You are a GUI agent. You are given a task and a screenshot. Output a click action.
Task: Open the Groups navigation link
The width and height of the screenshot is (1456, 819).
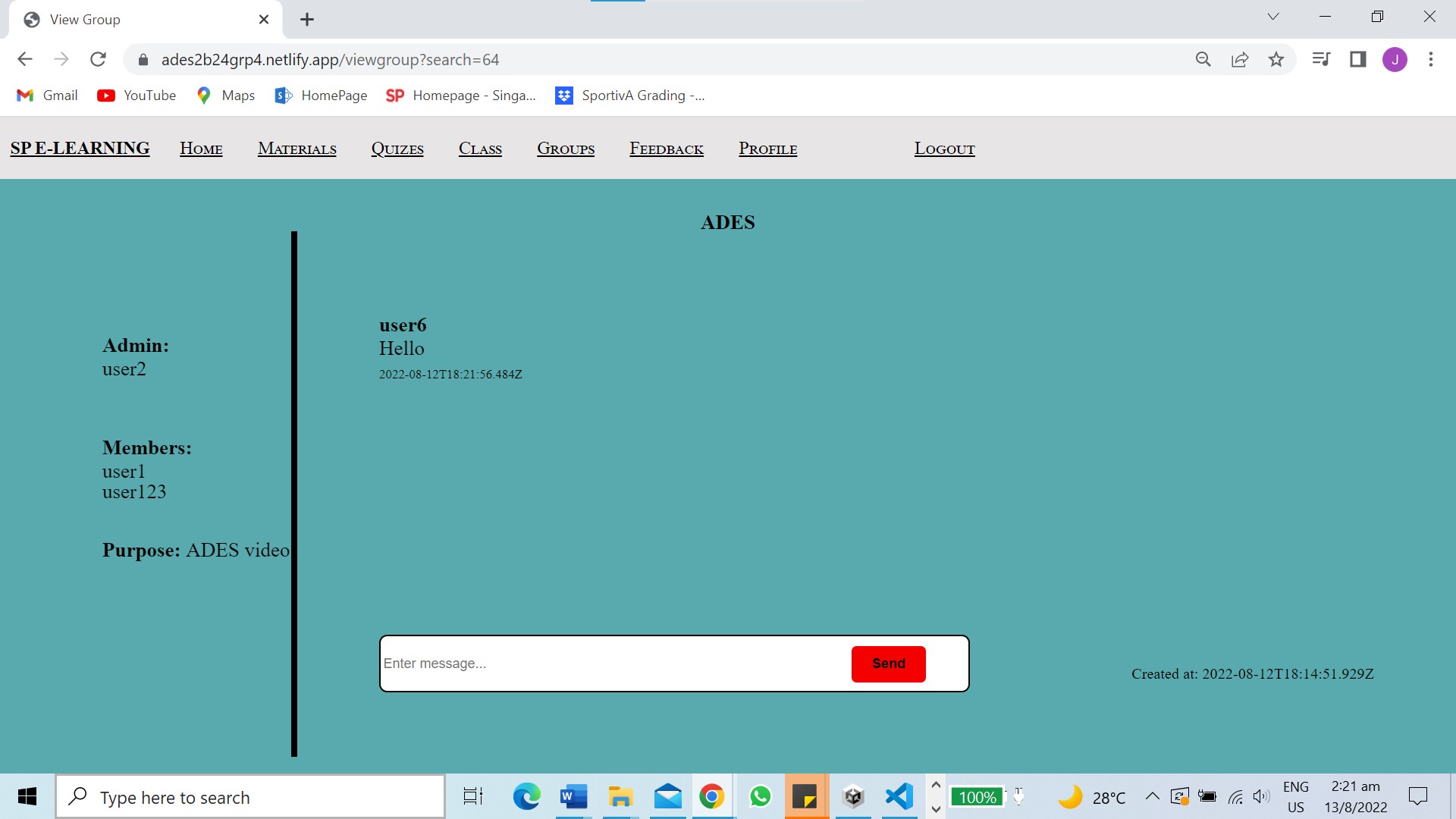(566, 149)
